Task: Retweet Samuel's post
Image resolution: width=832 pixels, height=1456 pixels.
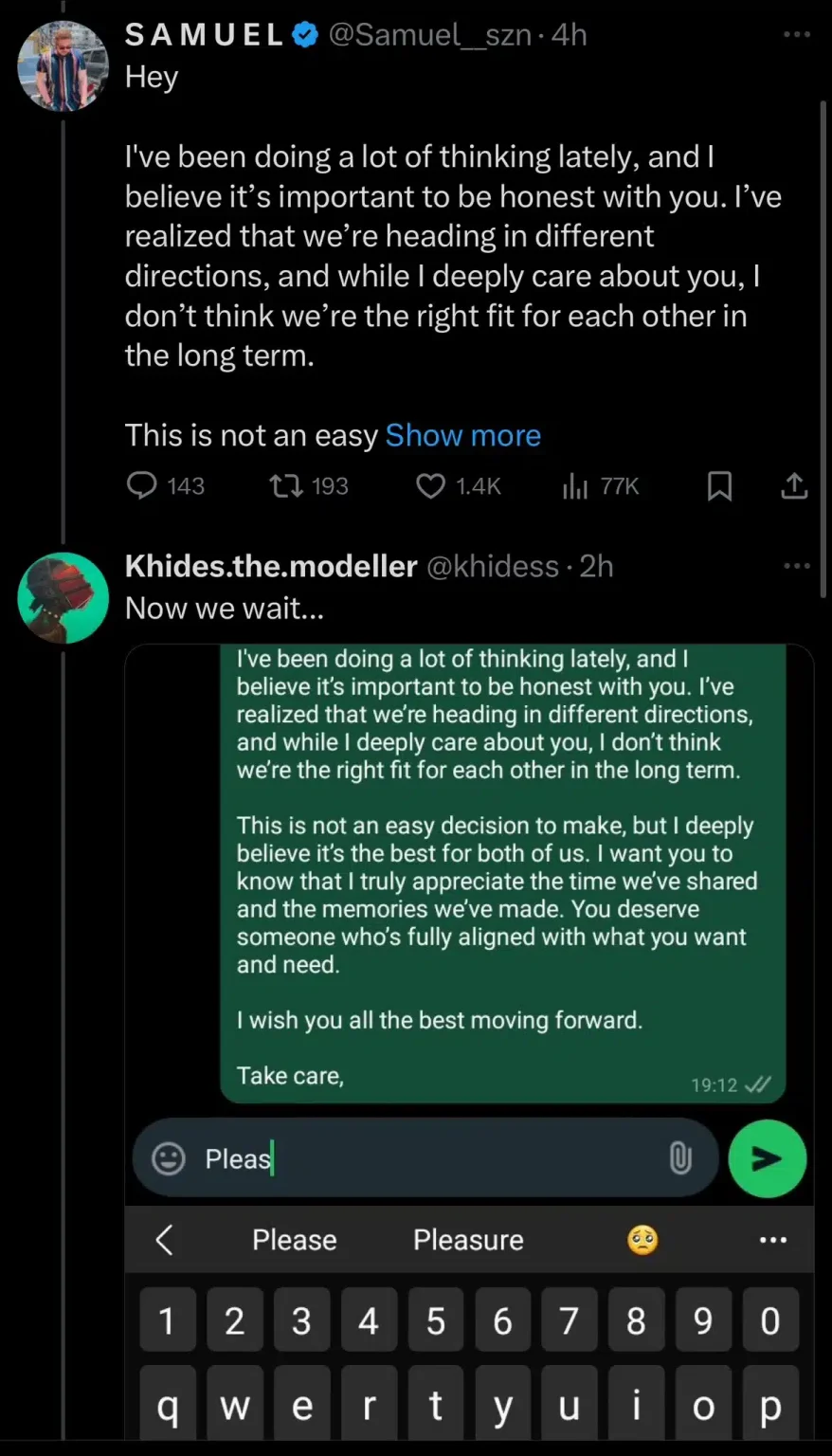Action: click(285, 486)
